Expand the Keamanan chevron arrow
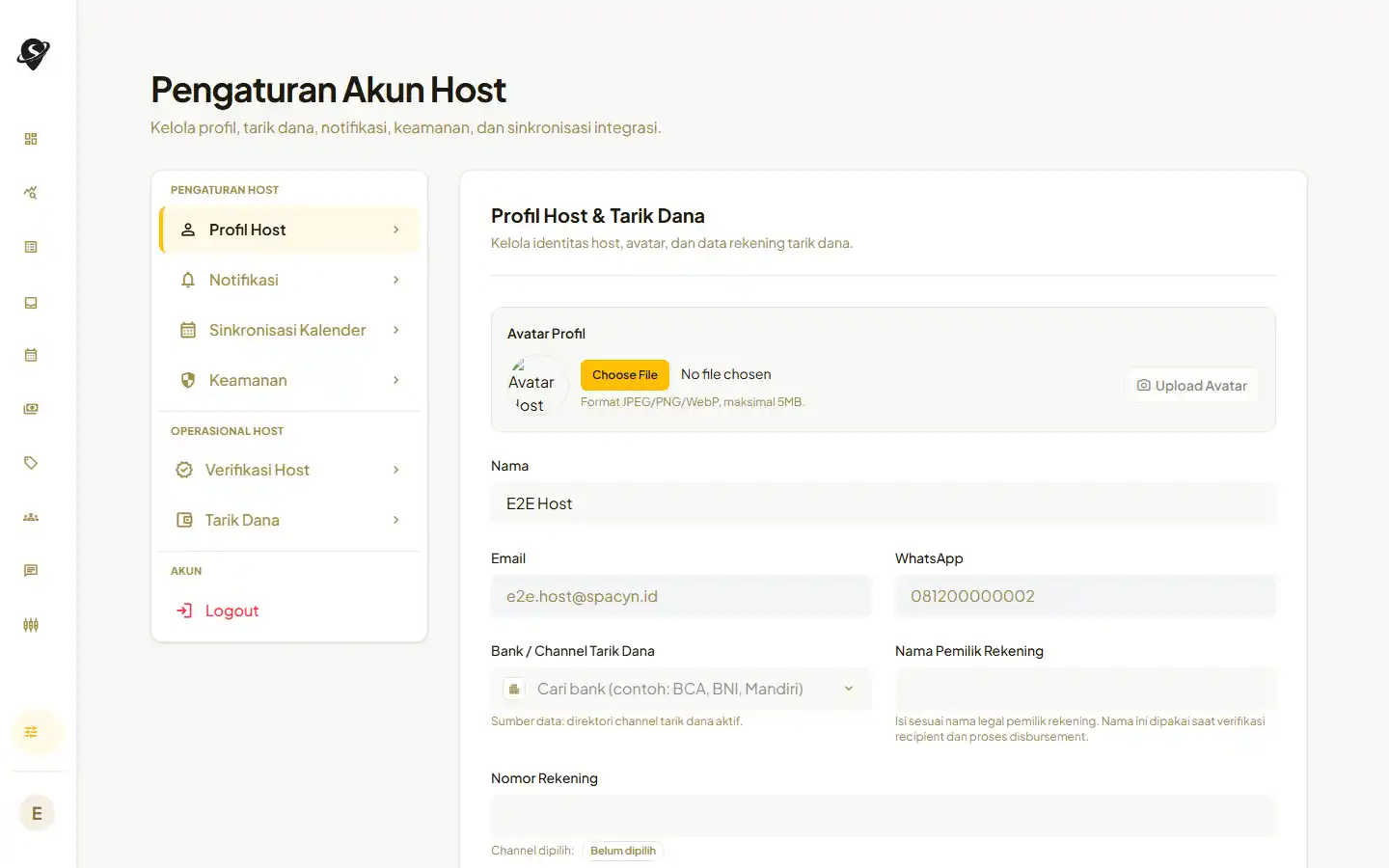 tap(395, 380)
